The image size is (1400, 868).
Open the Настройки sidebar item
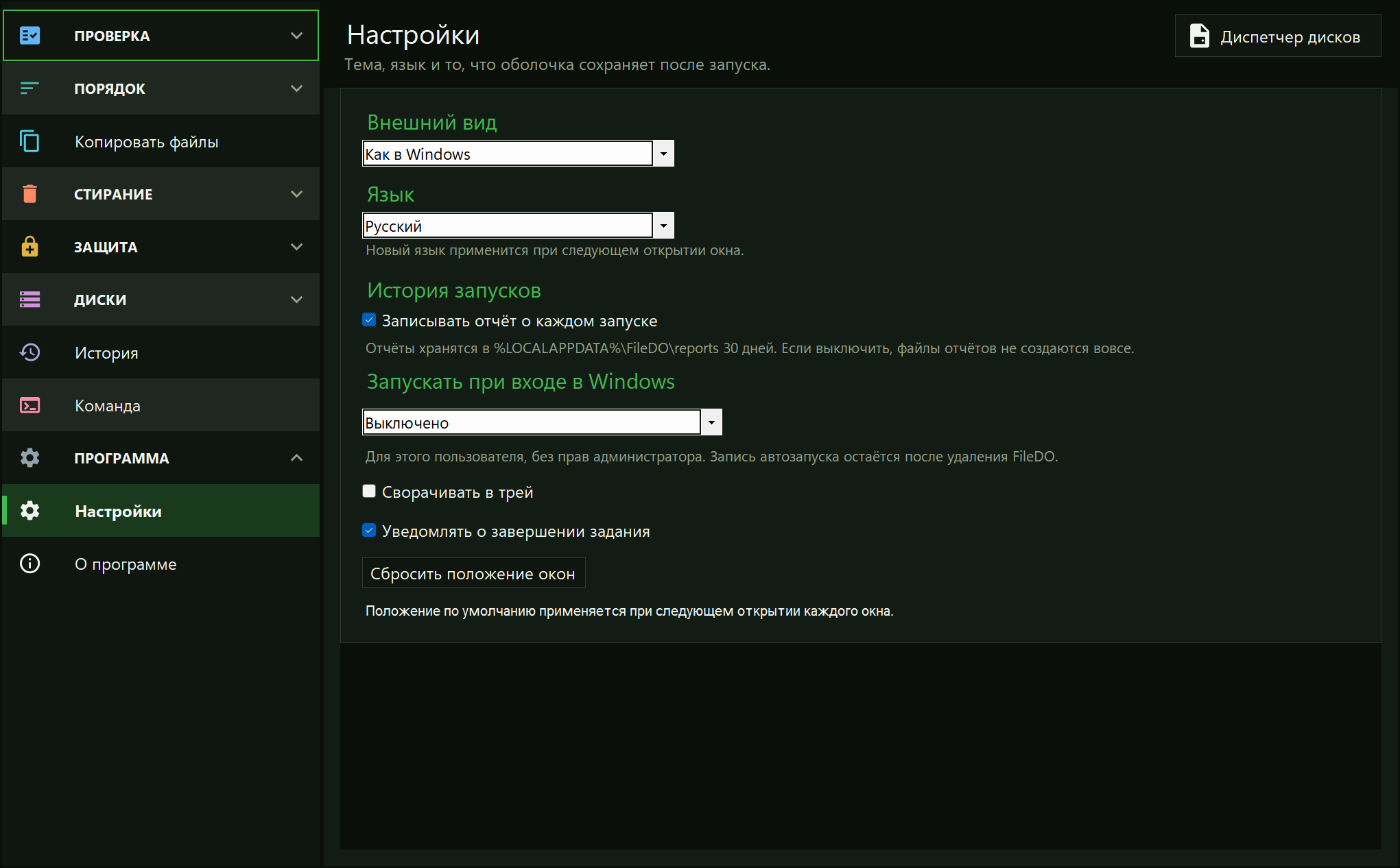[x=161, y=511]
